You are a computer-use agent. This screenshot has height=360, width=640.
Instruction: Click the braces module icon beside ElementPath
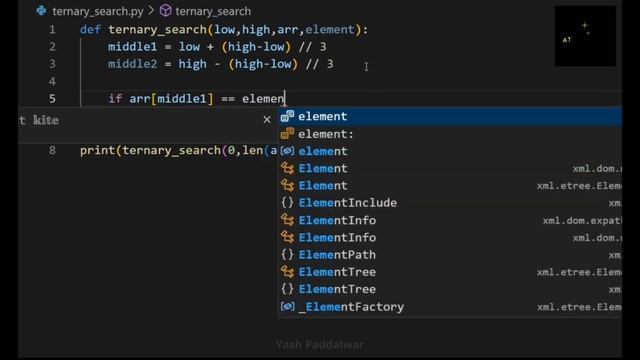click(x=287, y=255)
